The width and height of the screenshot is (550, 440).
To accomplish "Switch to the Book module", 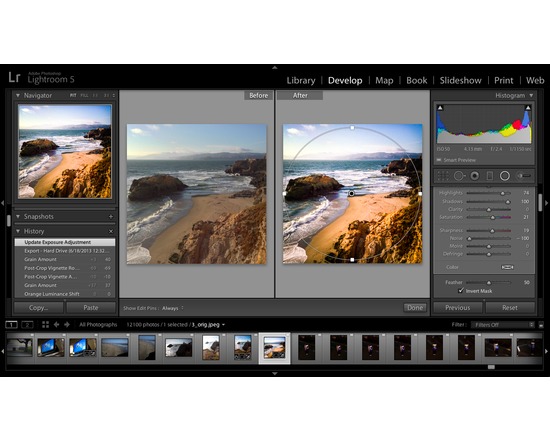I will (417, 81).
